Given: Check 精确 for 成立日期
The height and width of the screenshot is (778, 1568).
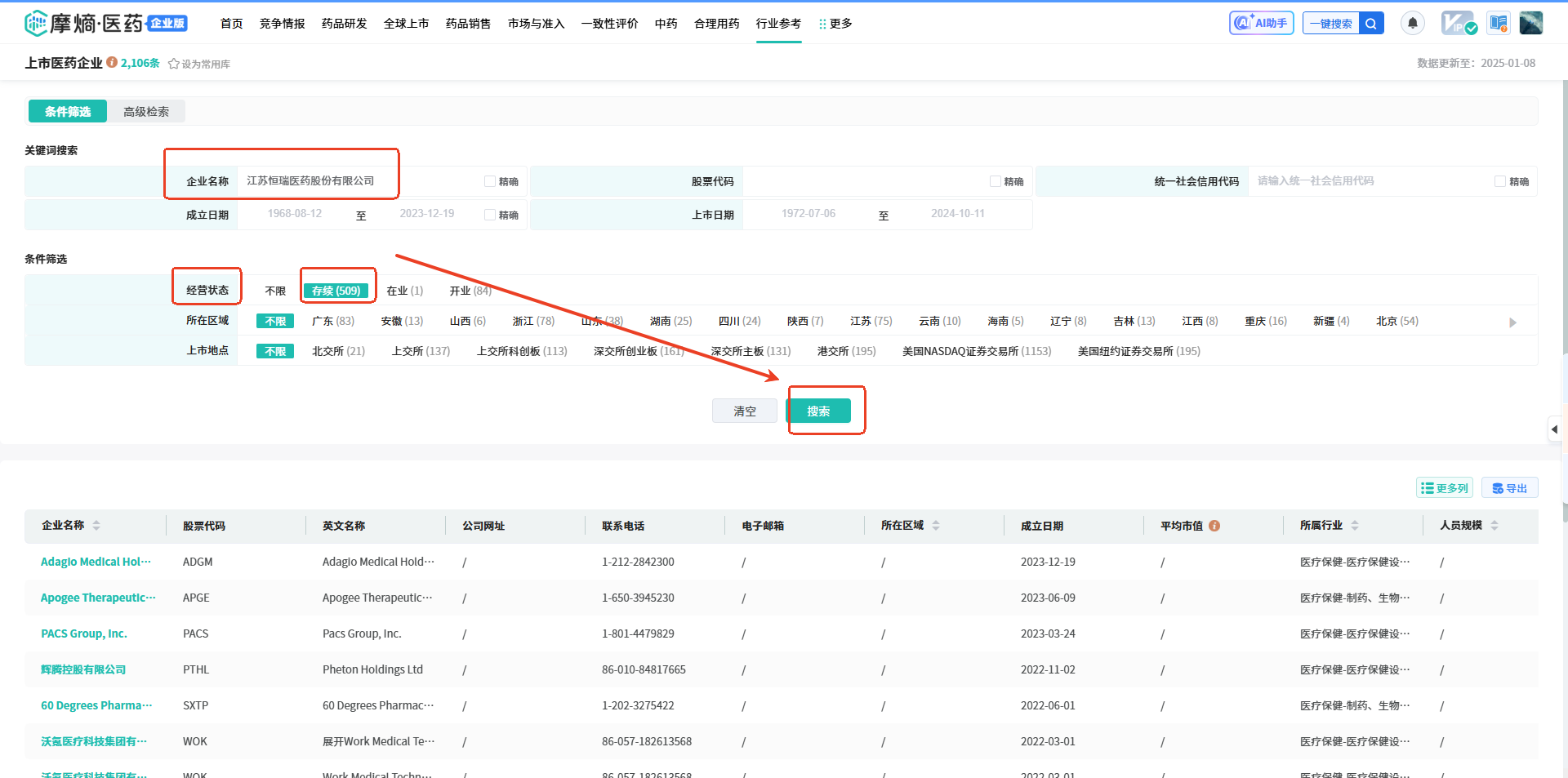Looking at the screenshot, I should 490,215.
